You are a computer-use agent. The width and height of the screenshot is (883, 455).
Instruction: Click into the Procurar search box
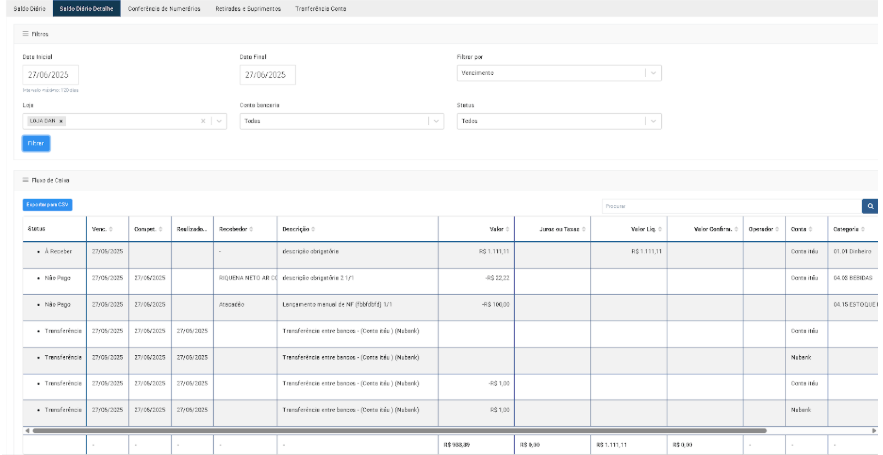(x=732, y=207)
